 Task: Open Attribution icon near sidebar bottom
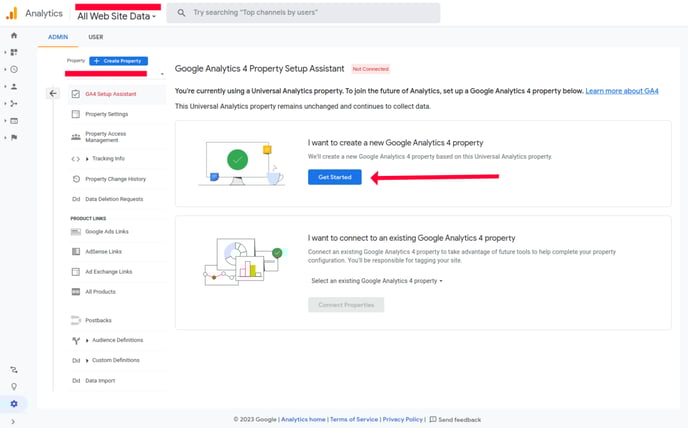click(x=14, y=370)
